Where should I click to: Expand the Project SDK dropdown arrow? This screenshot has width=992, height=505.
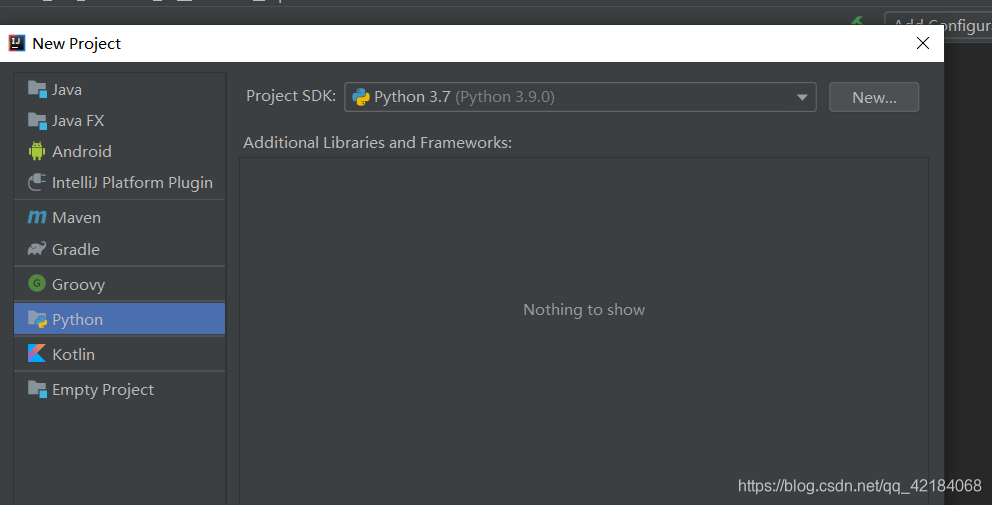point(802,97)
